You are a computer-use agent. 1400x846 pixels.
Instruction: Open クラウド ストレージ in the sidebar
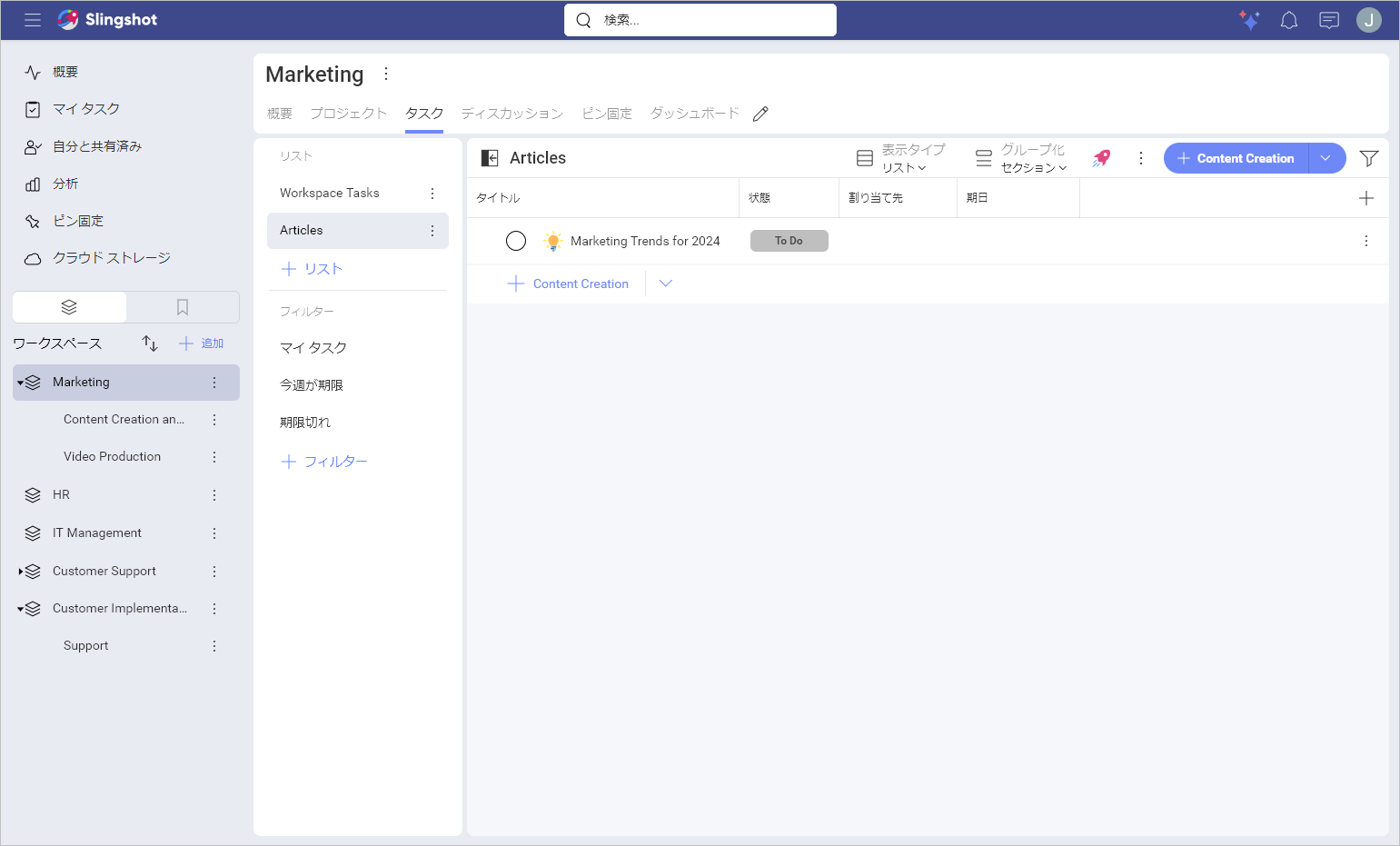(x=112, y=258)
